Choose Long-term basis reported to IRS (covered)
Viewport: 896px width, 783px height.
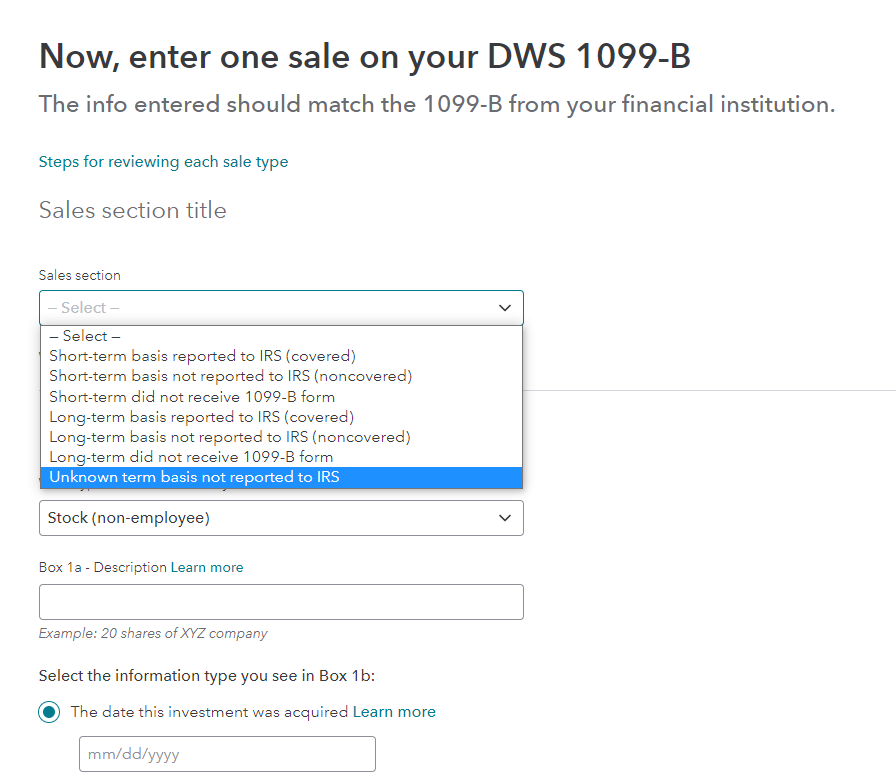tap(201, 417)
